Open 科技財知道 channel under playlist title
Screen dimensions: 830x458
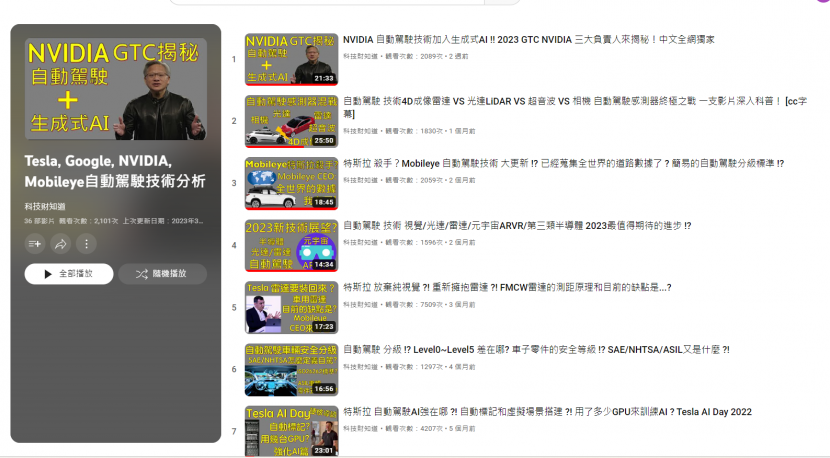tap(45, 206)
